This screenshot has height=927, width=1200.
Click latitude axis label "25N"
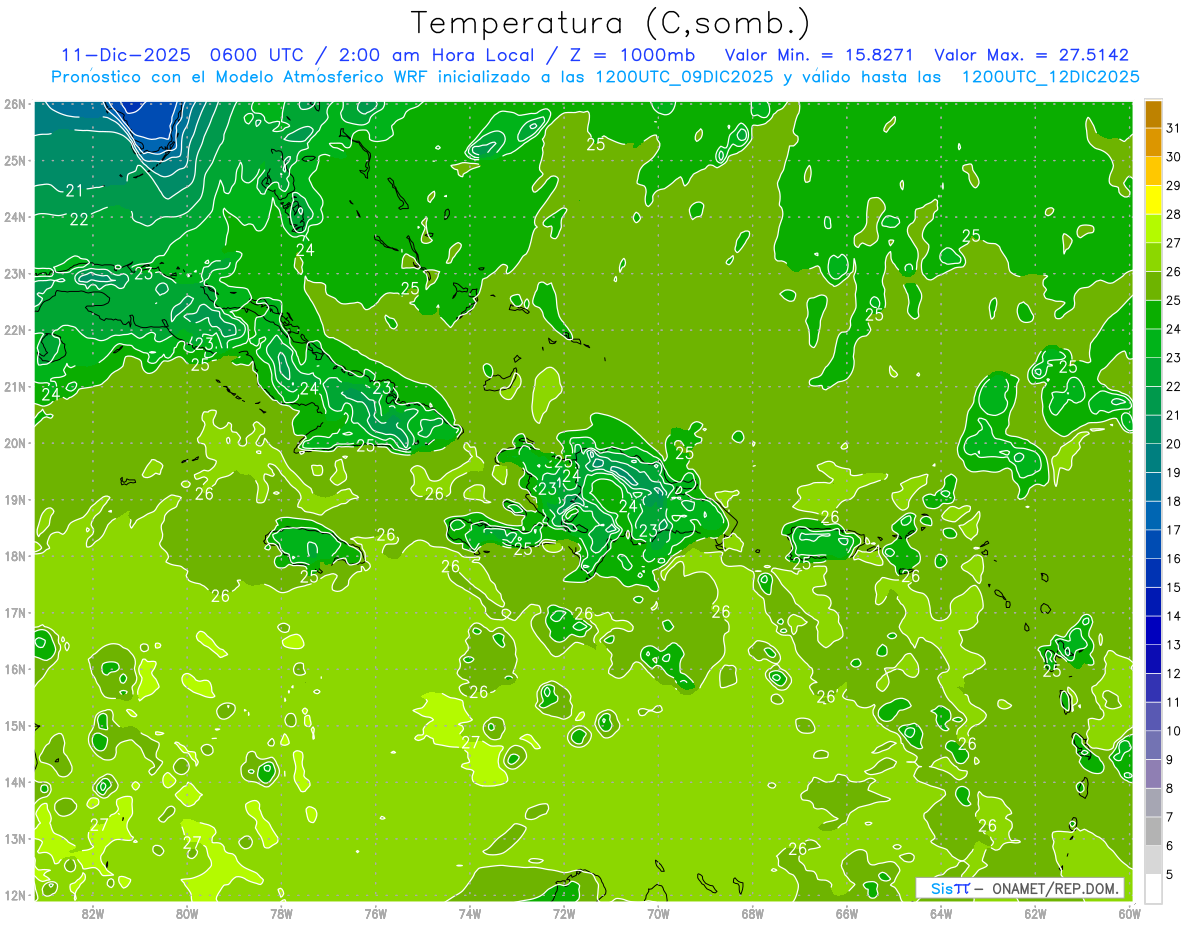coord(15,161)
